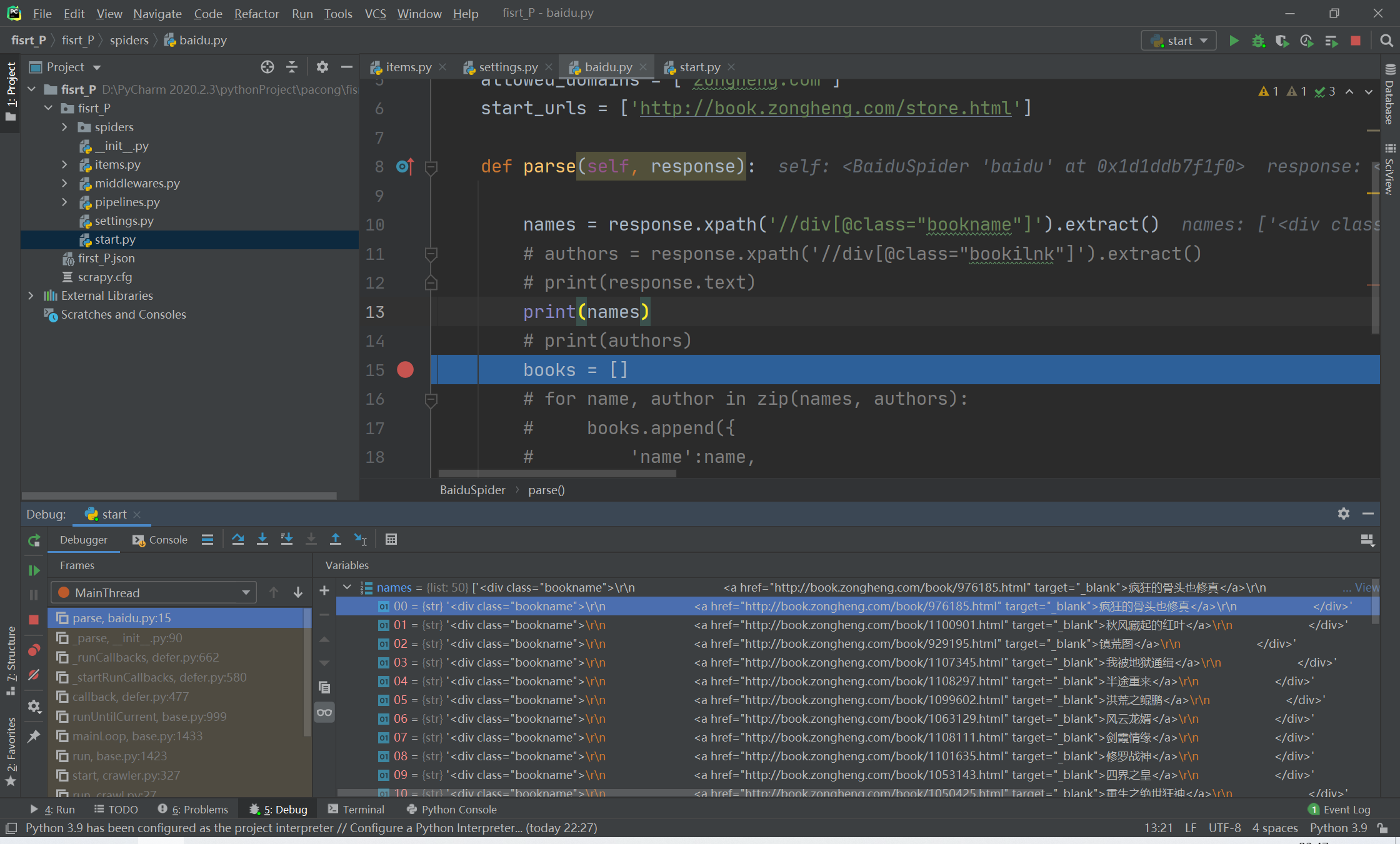
Task: Show execution point in the debug toolbar
Action: (207, 539)
